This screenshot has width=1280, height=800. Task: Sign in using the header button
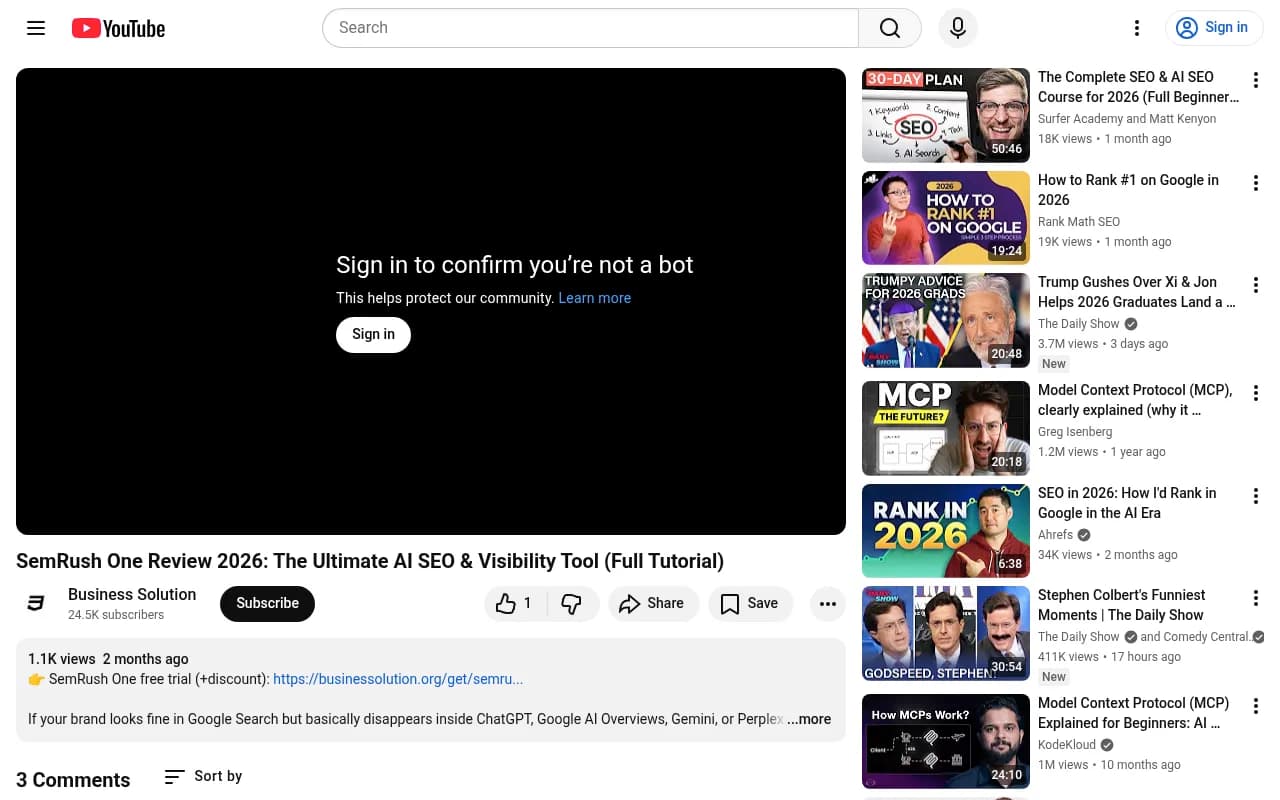[1214, 28]
